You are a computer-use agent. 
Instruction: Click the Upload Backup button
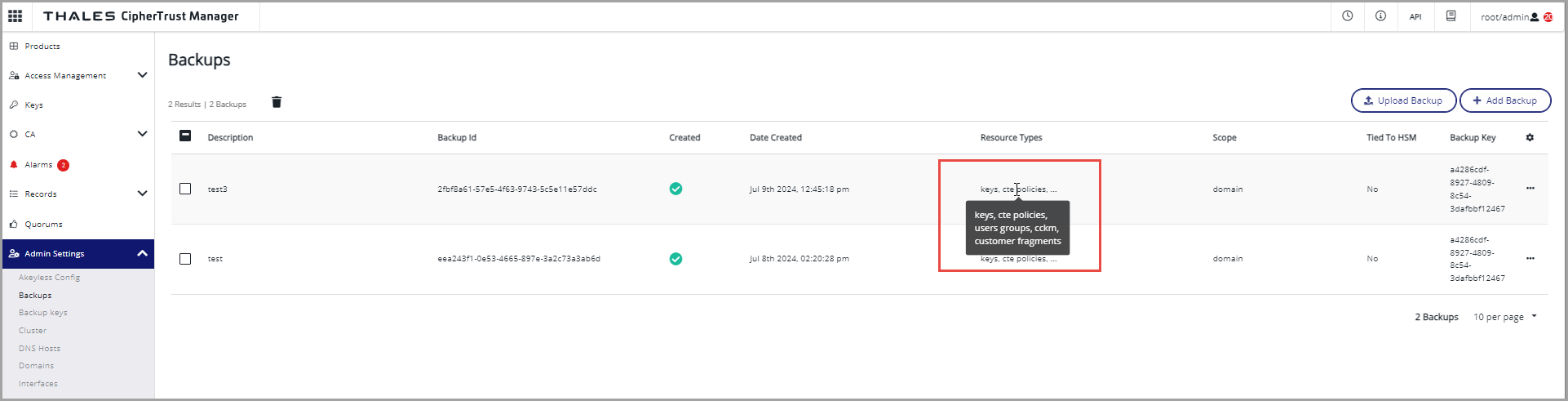(1402, 100)
